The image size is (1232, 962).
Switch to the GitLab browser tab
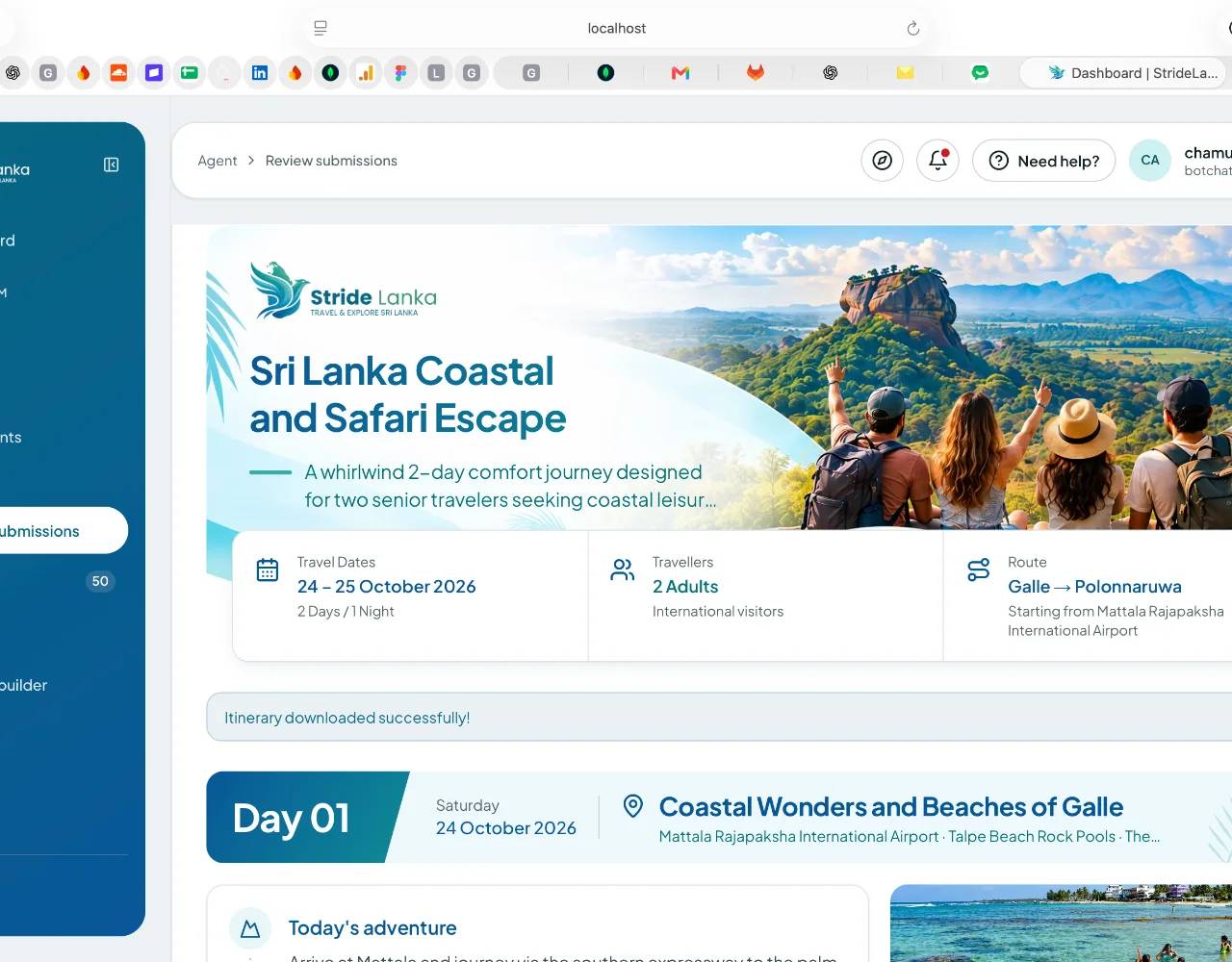[x=756, y=73]
